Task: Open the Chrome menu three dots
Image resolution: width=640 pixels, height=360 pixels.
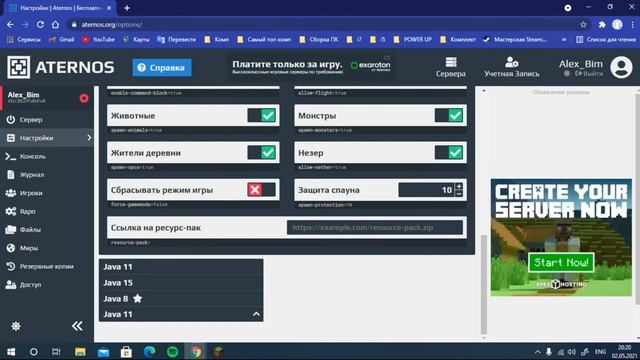Action: (x=632, y=24)
